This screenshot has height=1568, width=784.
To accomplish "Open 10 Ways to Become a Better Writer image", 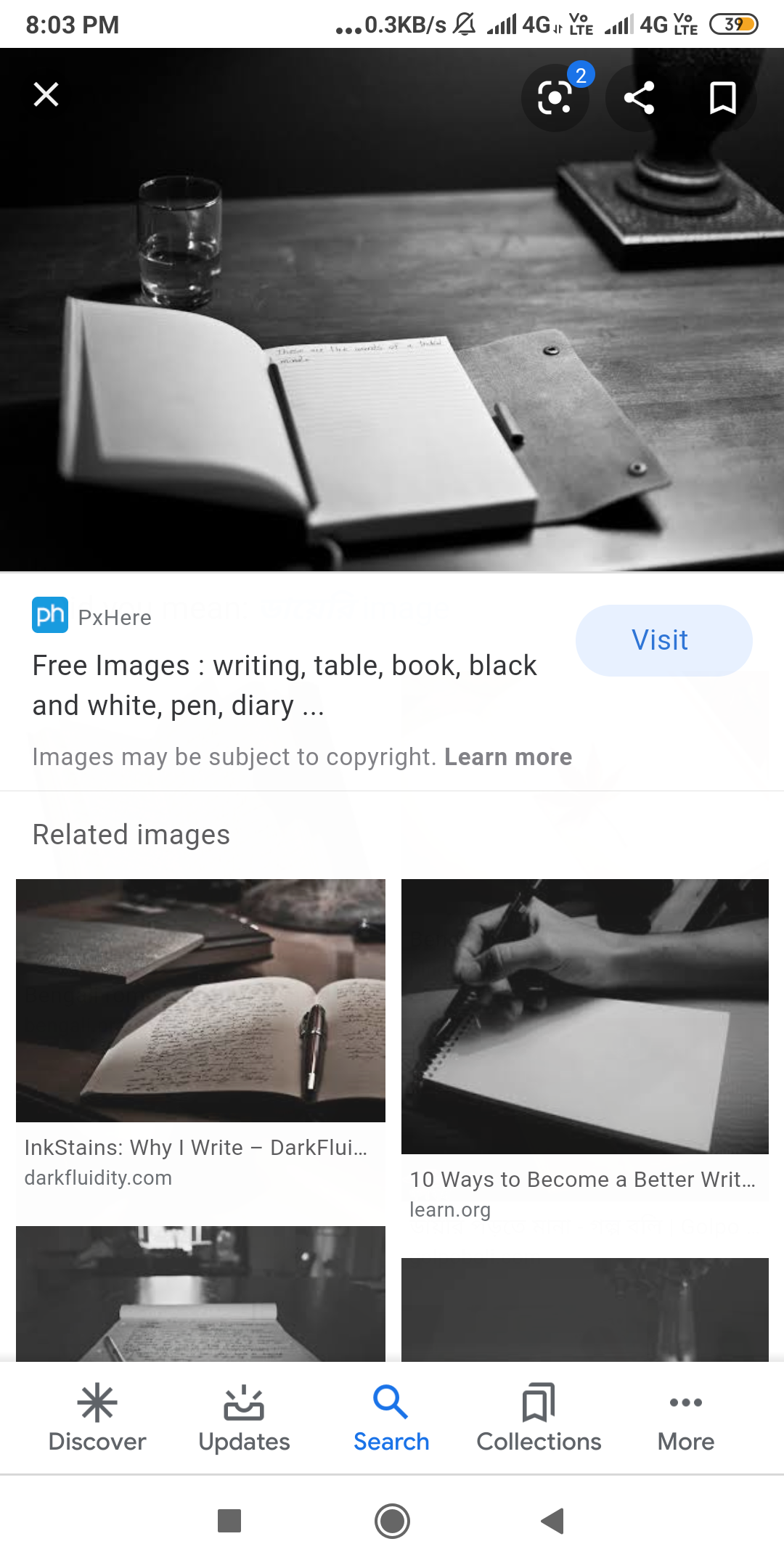I will (x=584, y=1016).
